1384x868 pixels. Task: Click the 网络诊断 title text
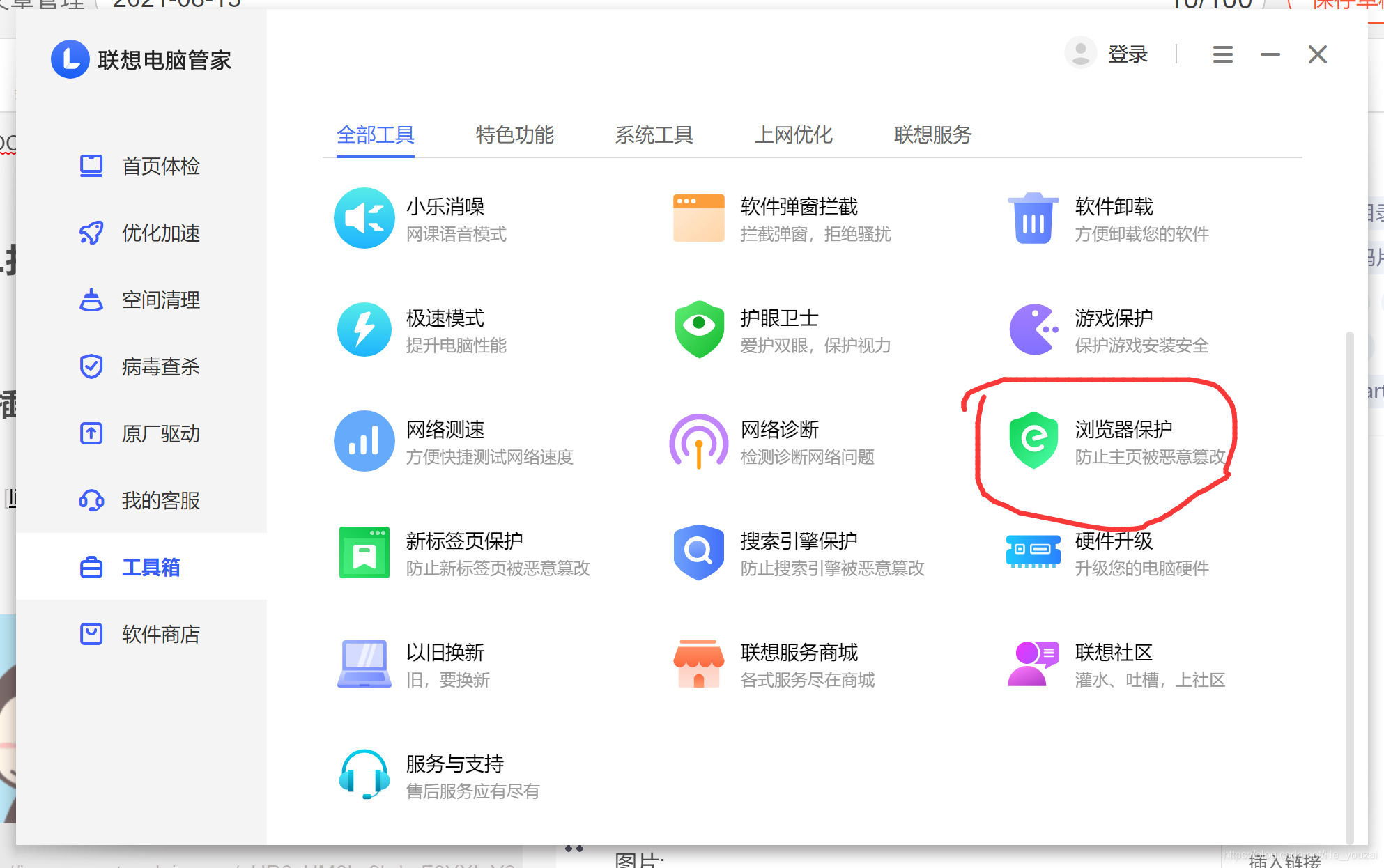780,430
